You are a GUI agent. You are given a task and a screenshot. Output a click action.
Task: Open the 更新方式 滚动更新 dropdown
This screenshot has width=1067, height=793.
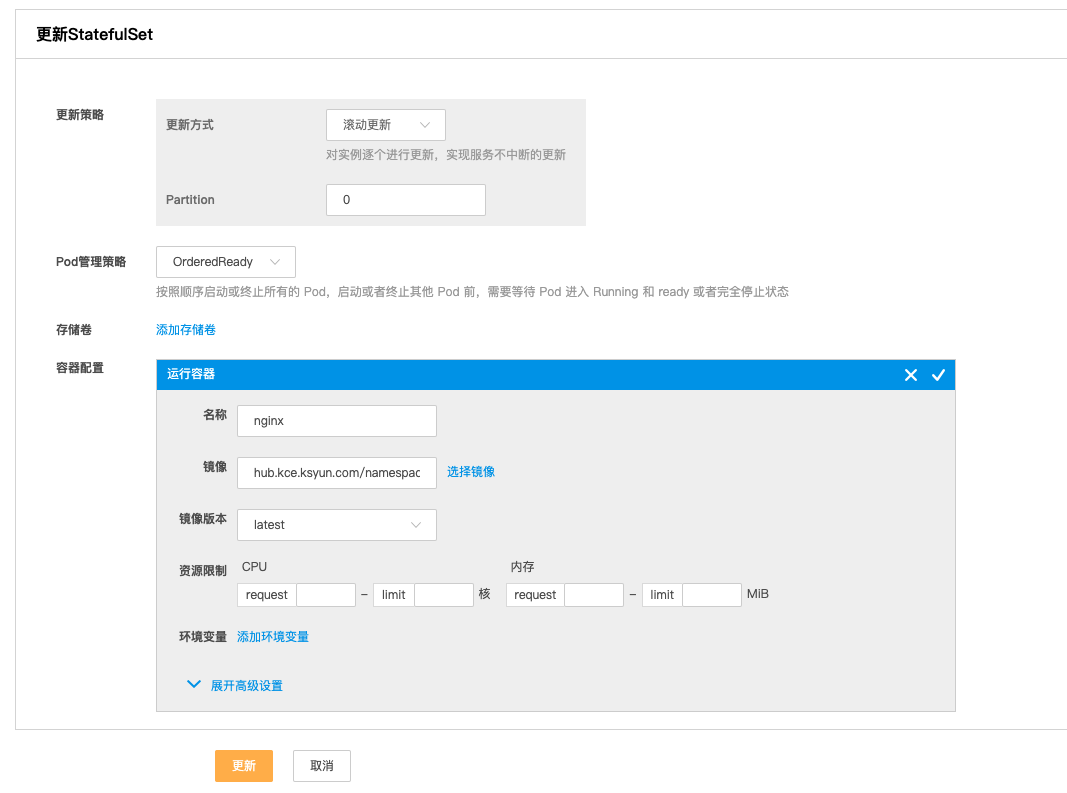(386, 125)
